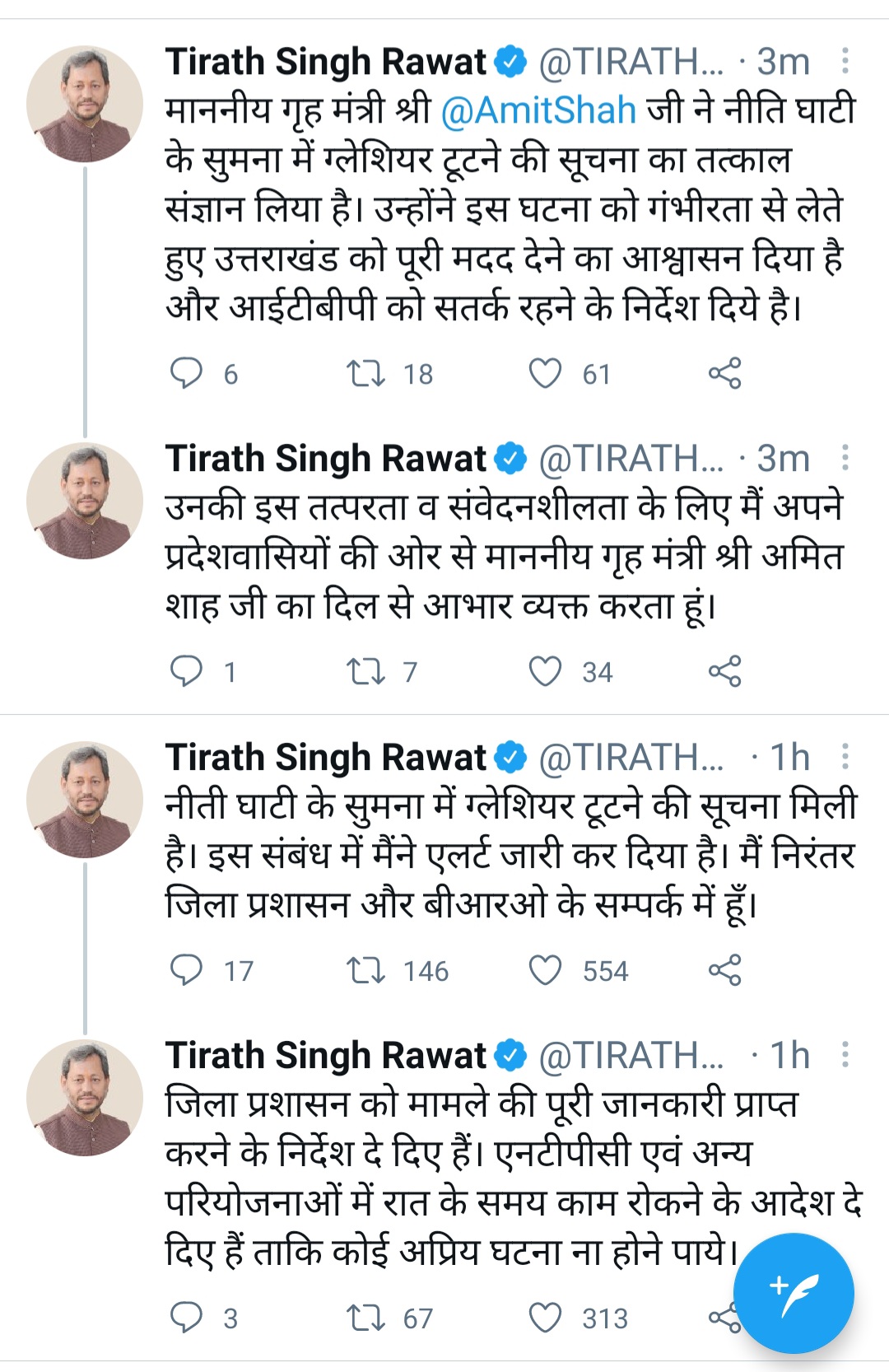889x1372 pixels.
Task: Retweet the tweet with 7 retweets
Action: [365, 672]
